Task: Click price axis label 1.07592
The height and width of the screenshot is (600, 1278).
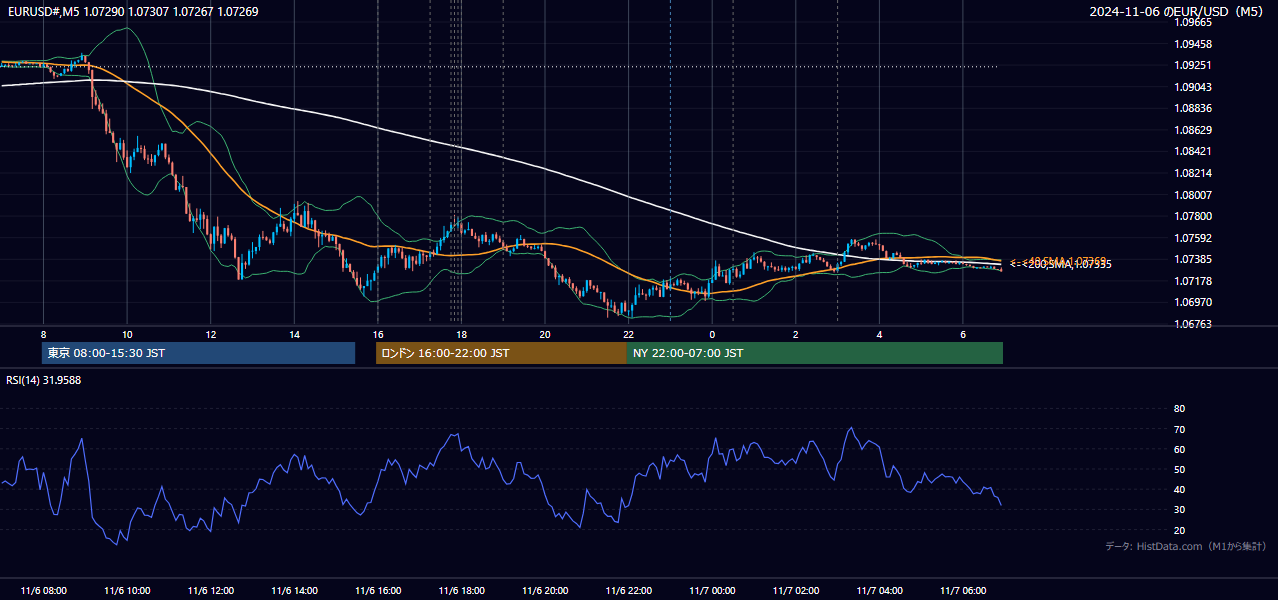Action: (1193, 238)
